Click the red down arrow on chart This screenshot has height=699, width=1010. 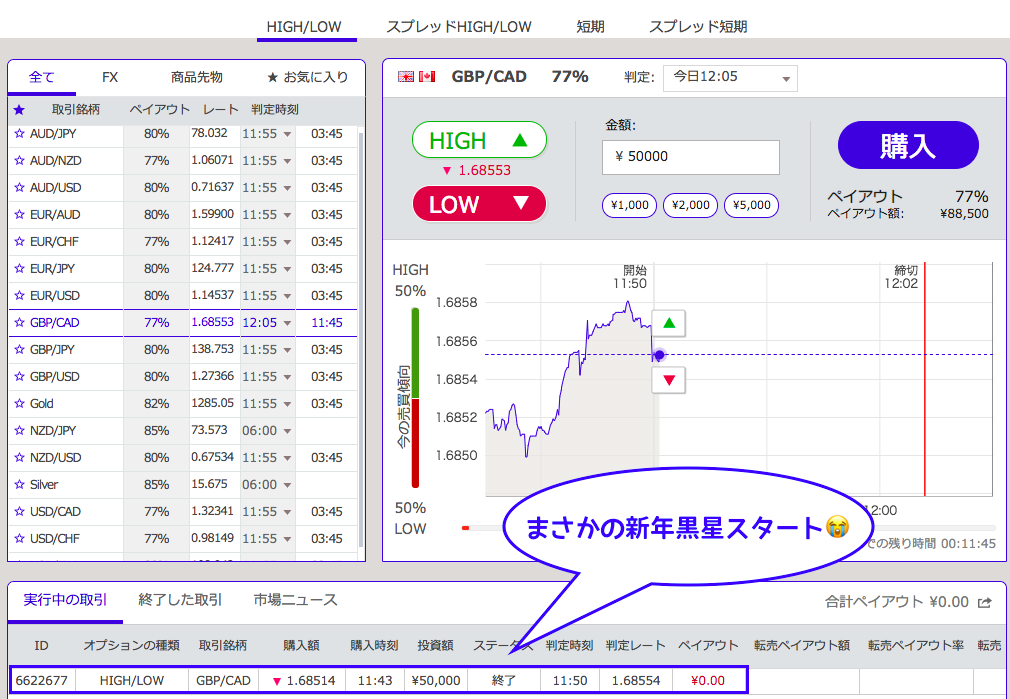[669, 380]
